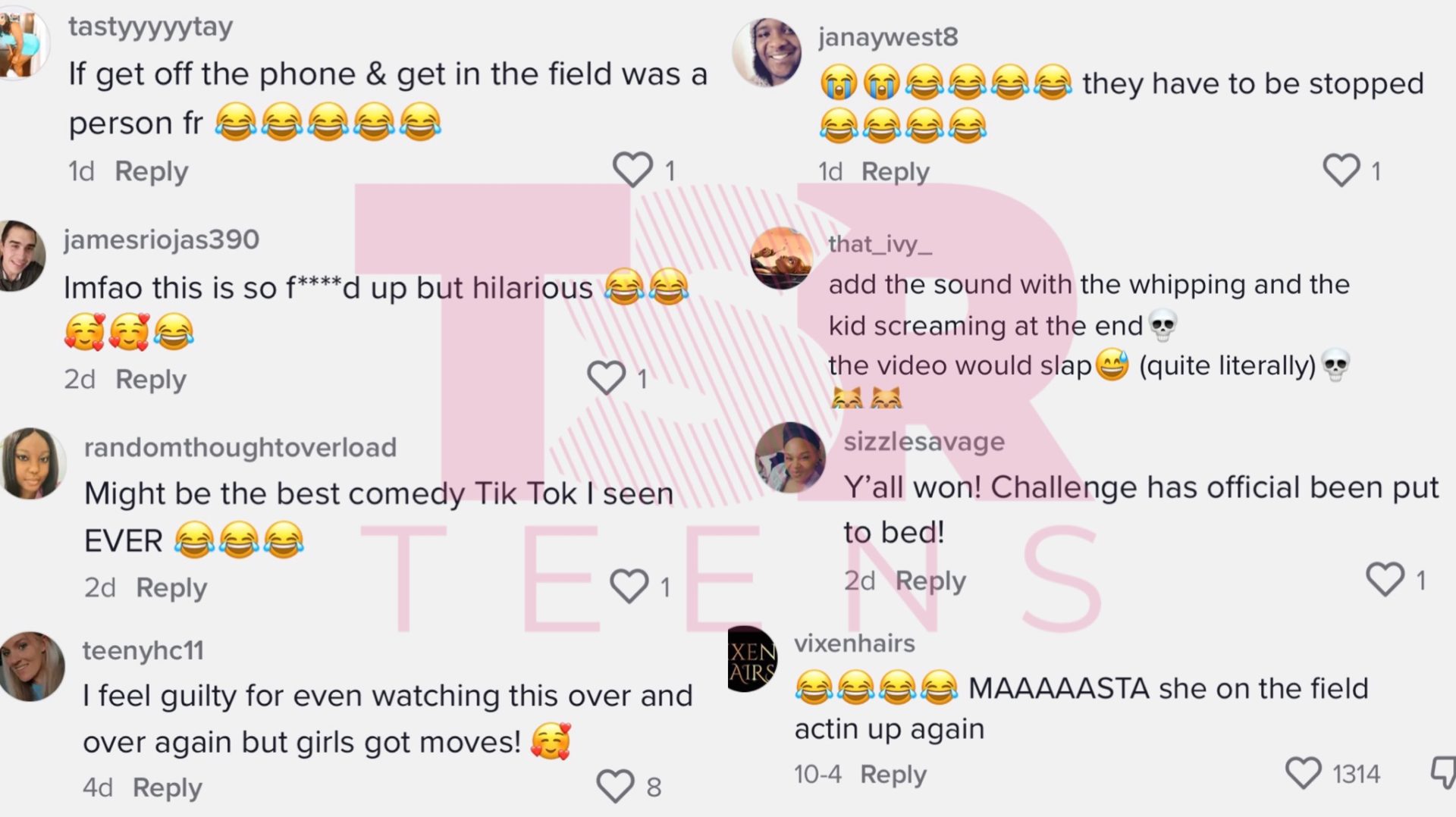The image size is (1456, 817).
Task: Heart teenyhc11's comment with 8 likes
Action: [615, 786]
